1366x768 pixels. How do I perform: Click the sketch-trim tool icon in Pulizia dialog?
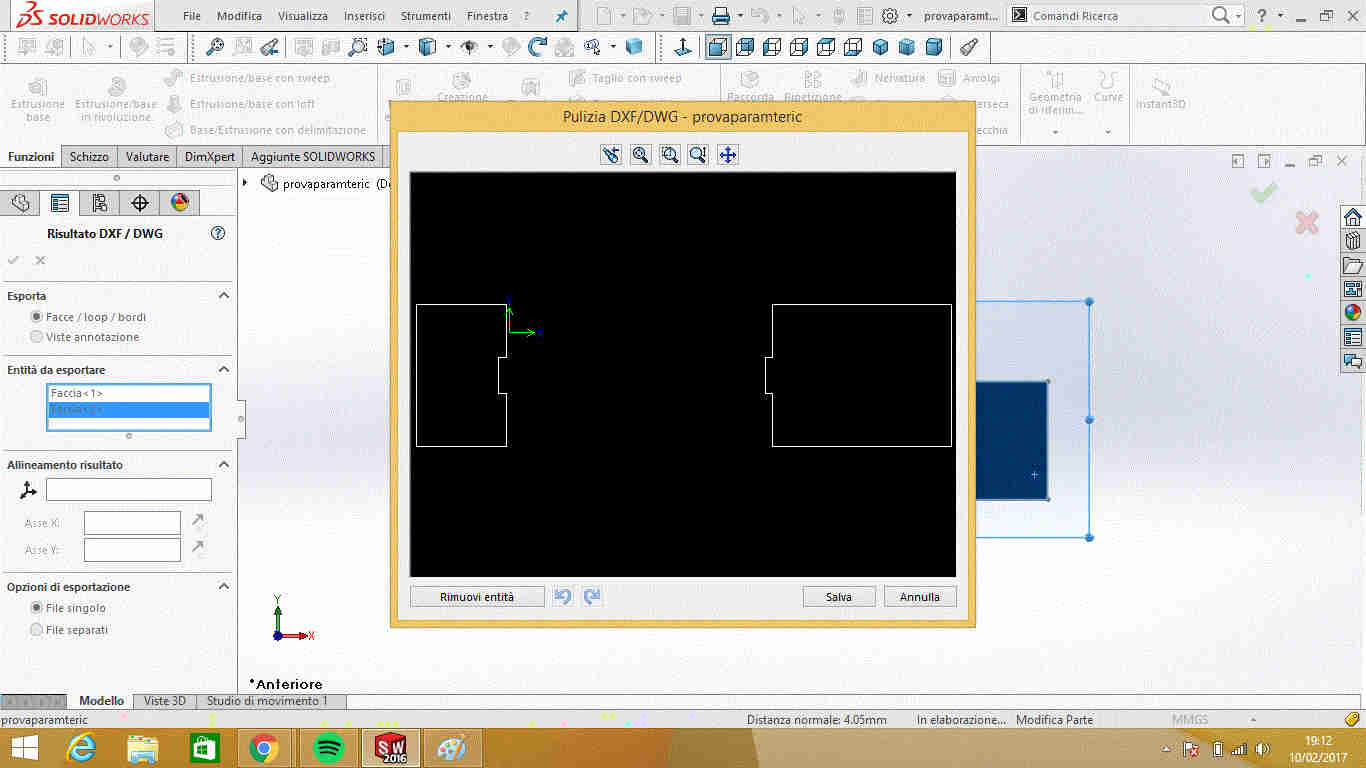pyautogui.click(x=611, y=155)
